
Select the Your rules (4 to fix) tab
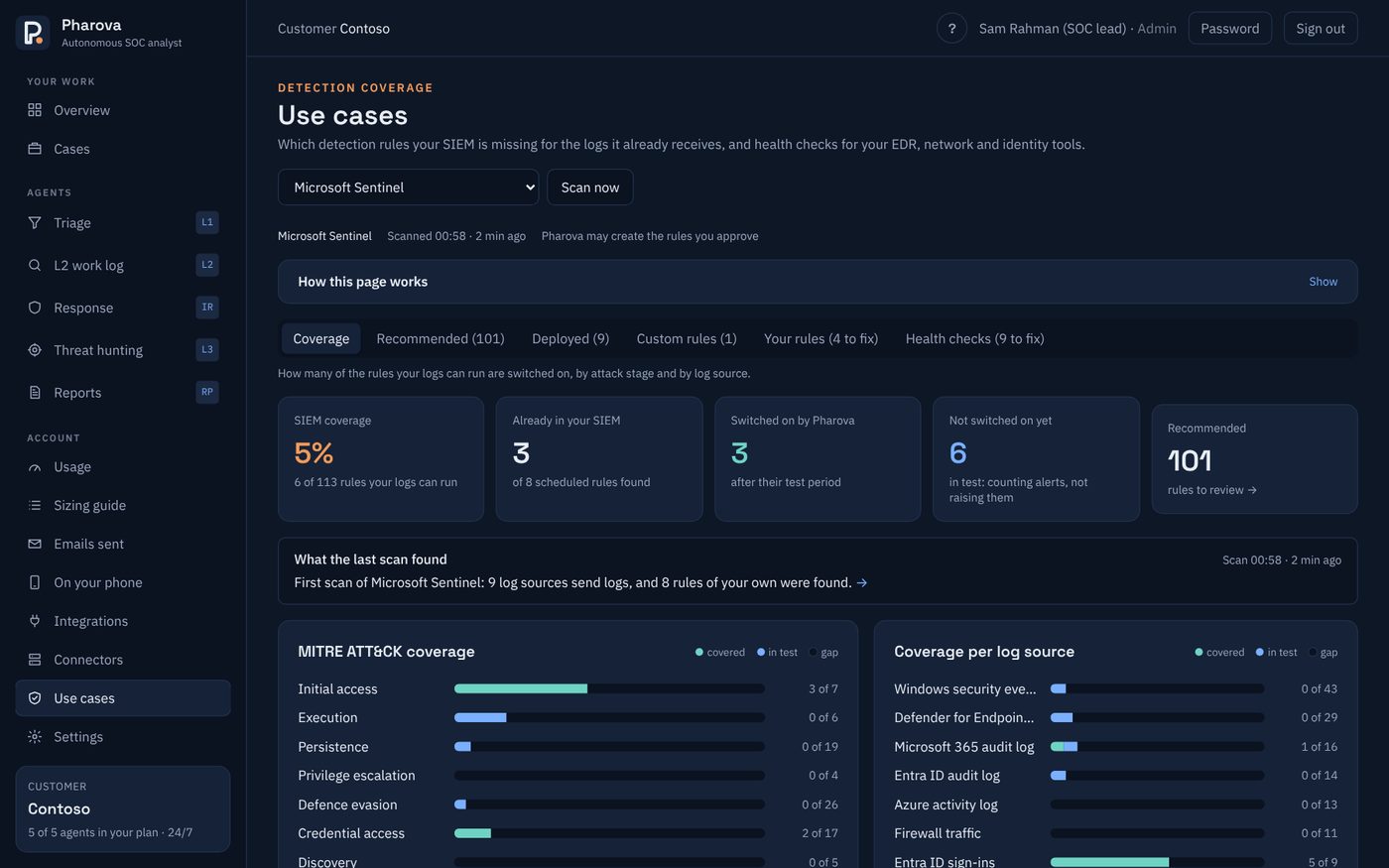(821, 338)
